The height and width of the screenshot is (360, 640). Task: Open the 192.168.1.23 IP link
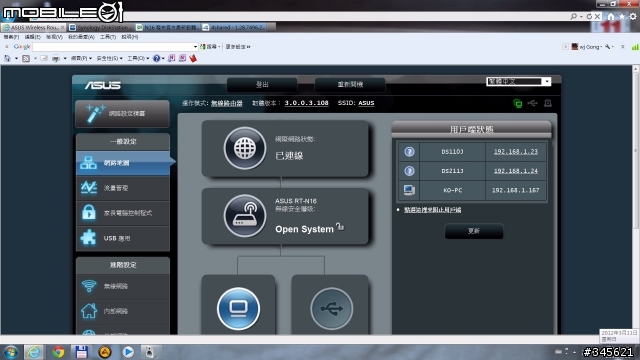[516, 151]
